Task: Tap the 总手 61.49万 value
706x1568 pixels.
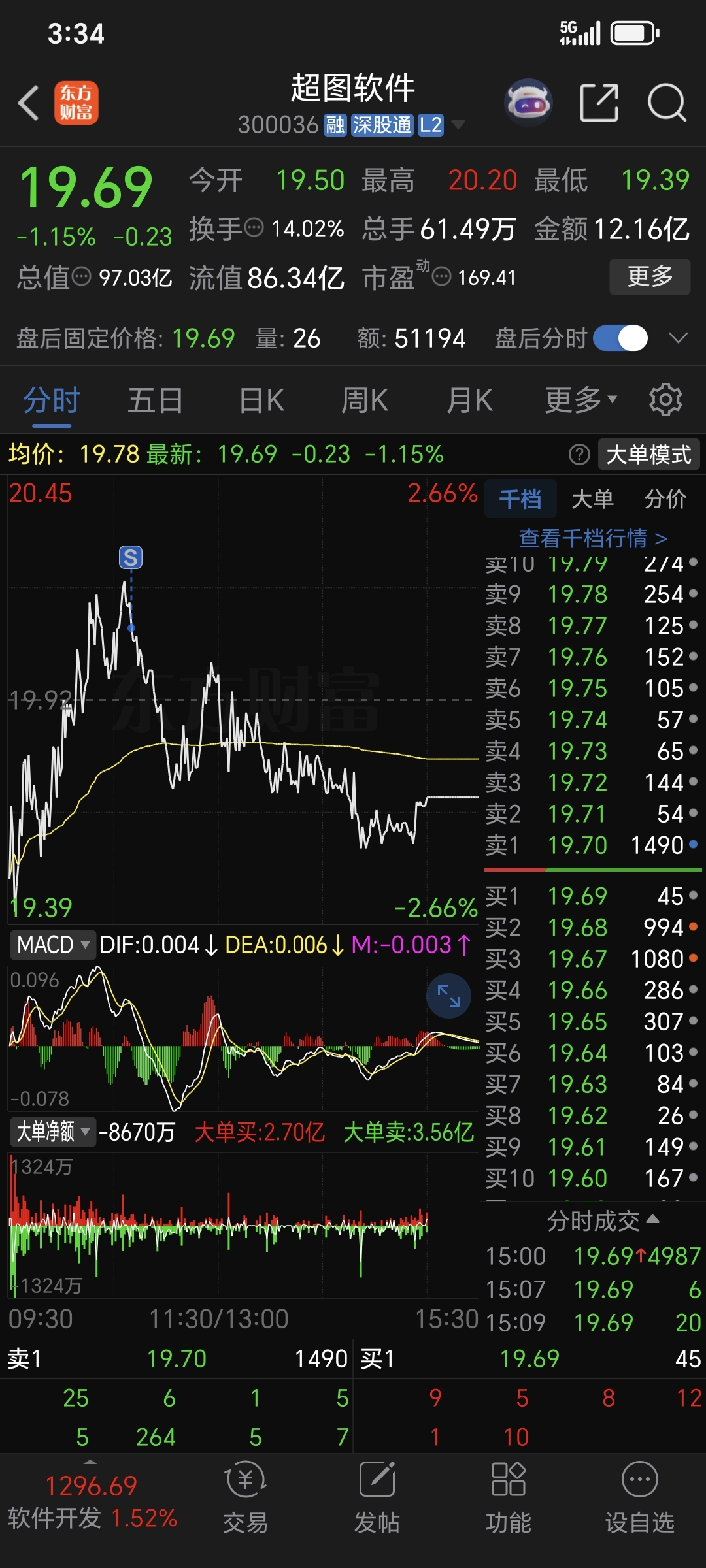Action: click(468, 229)
